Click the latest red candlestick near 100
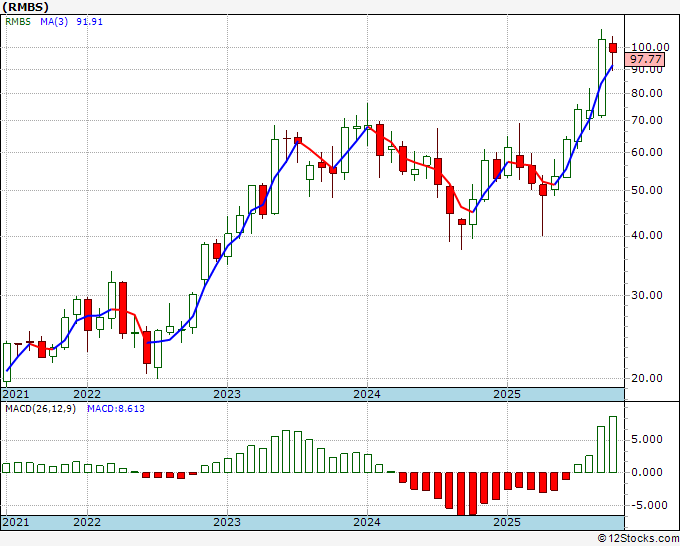The image size is (680, 546). click(613, 47)
